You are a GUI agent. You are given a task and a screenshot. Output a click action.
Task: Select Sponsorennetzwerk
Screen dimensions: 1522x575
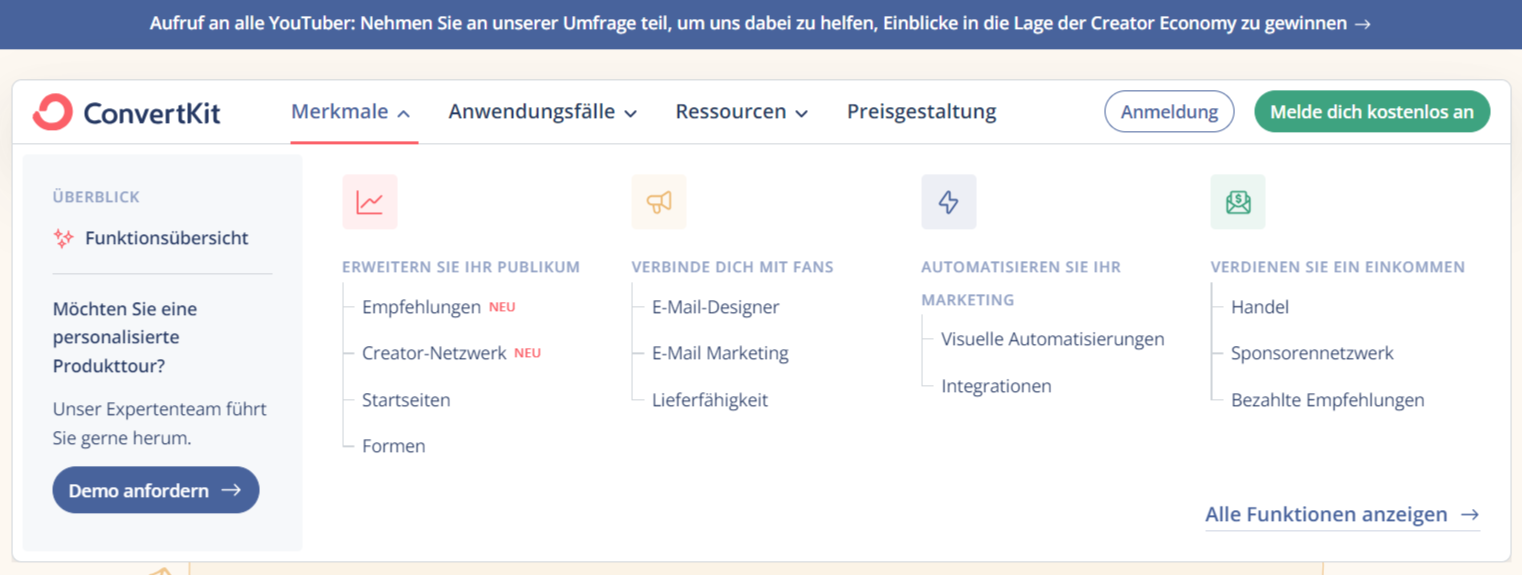coord(1312,353)
